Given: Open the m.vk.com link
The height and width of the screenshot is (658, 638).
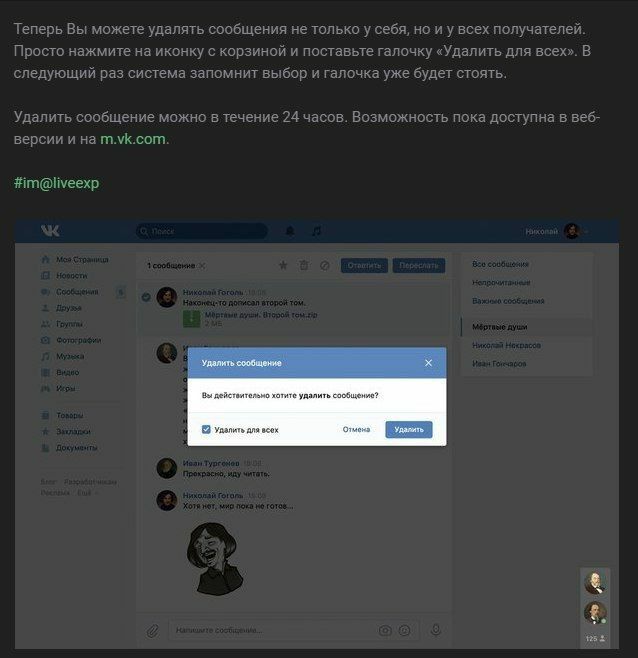Looking at the screenshot, I should [x=133, y=138].
